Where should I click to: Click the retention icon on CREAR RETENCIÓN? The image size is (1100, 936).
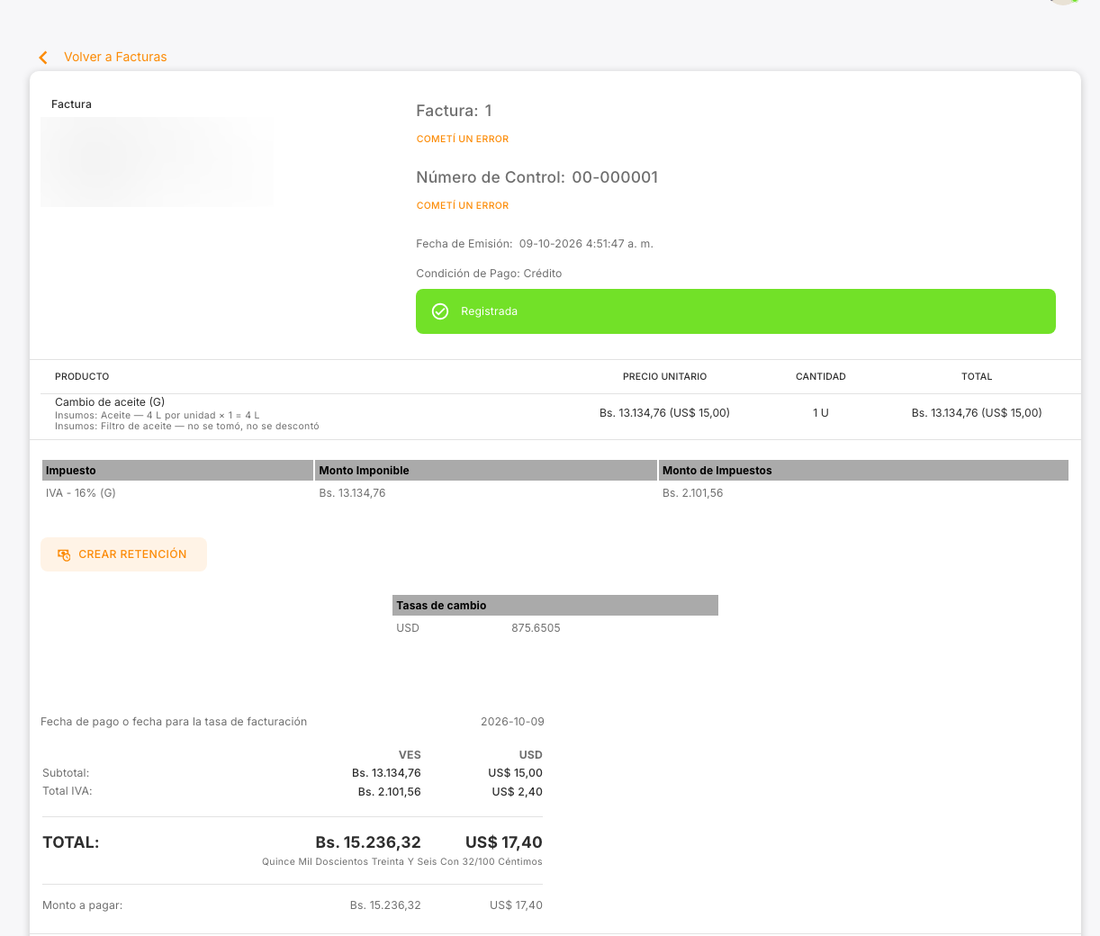click(64, 555)
